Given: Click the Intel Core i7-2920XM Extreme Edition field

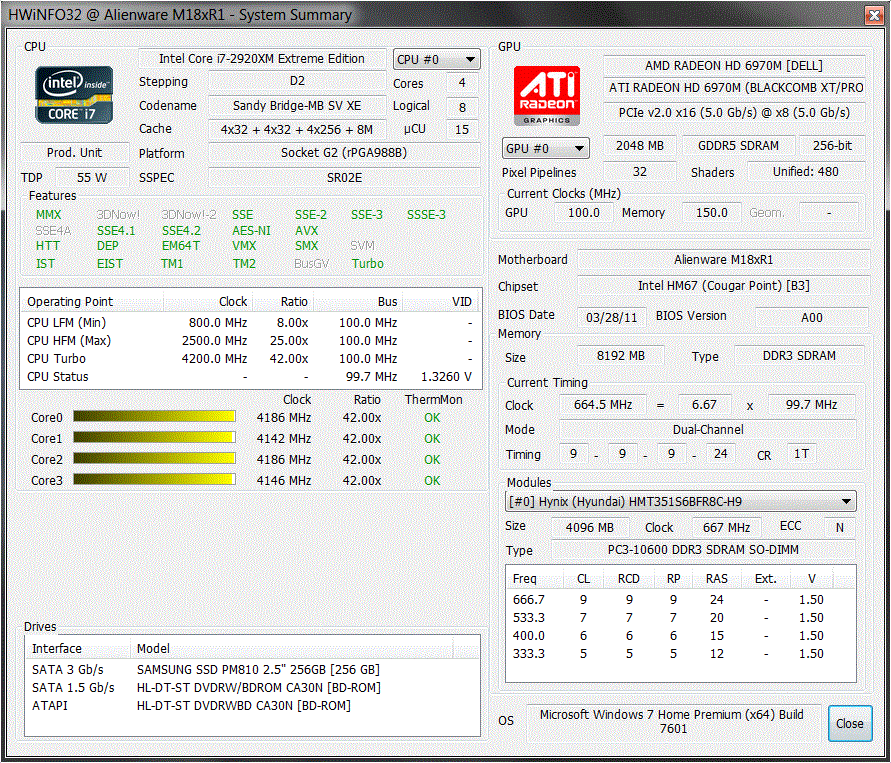Looking at the screenshot, I should coord(262,59).
